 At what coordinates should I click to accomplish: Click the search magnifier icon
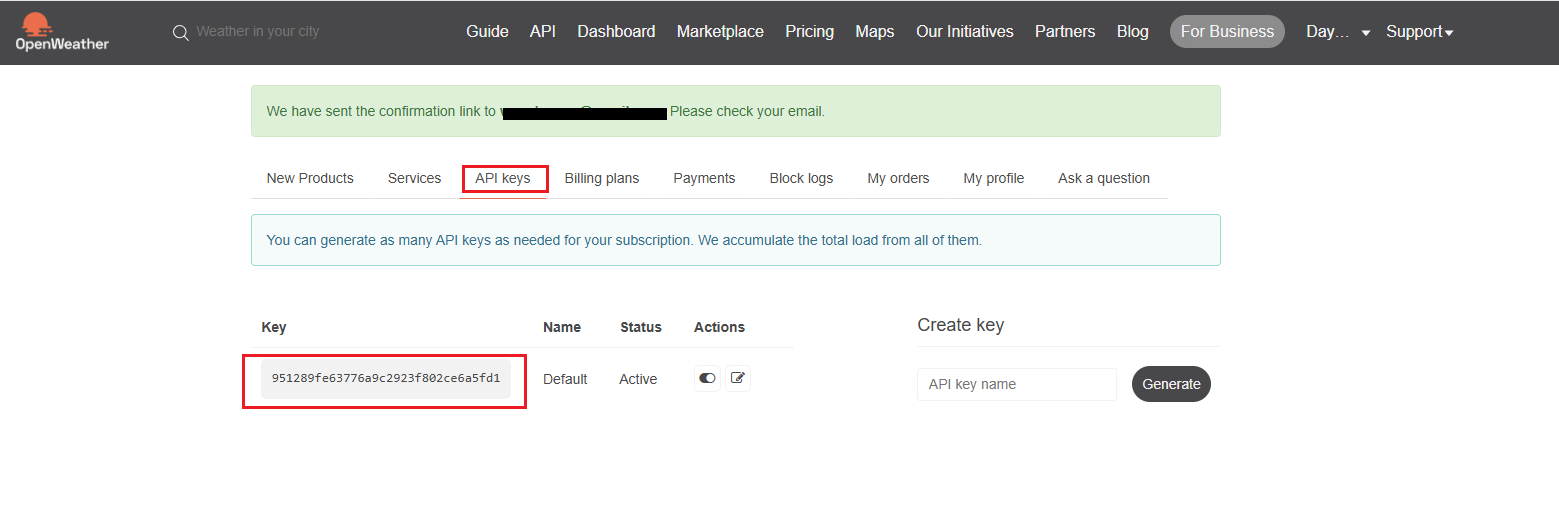[181, 32]
